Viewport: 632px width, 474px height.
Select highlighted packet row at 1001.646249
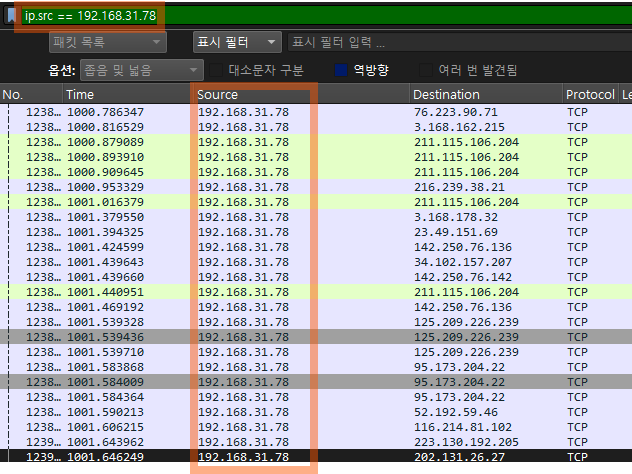(316, 456)
